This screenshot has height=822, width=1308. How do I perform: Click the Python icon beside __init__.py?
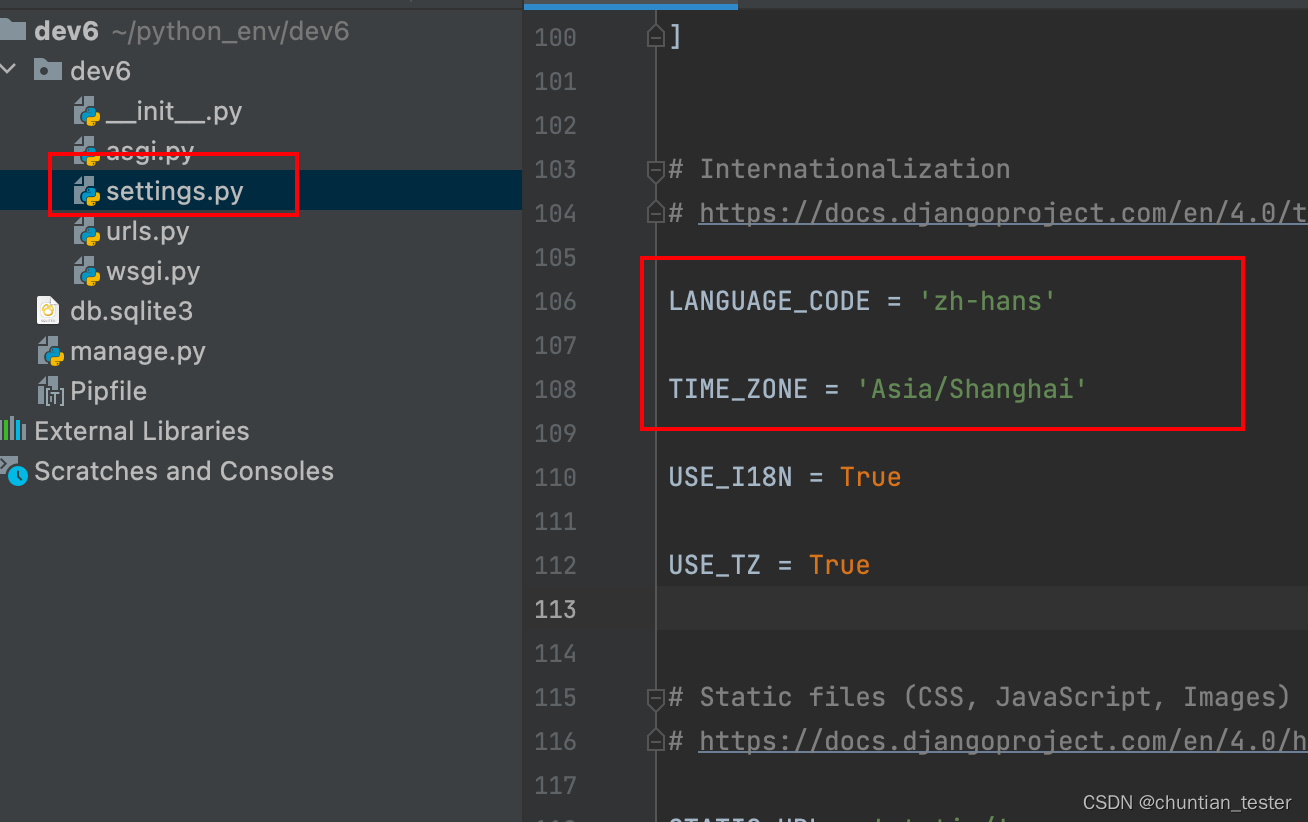[88, 111]
